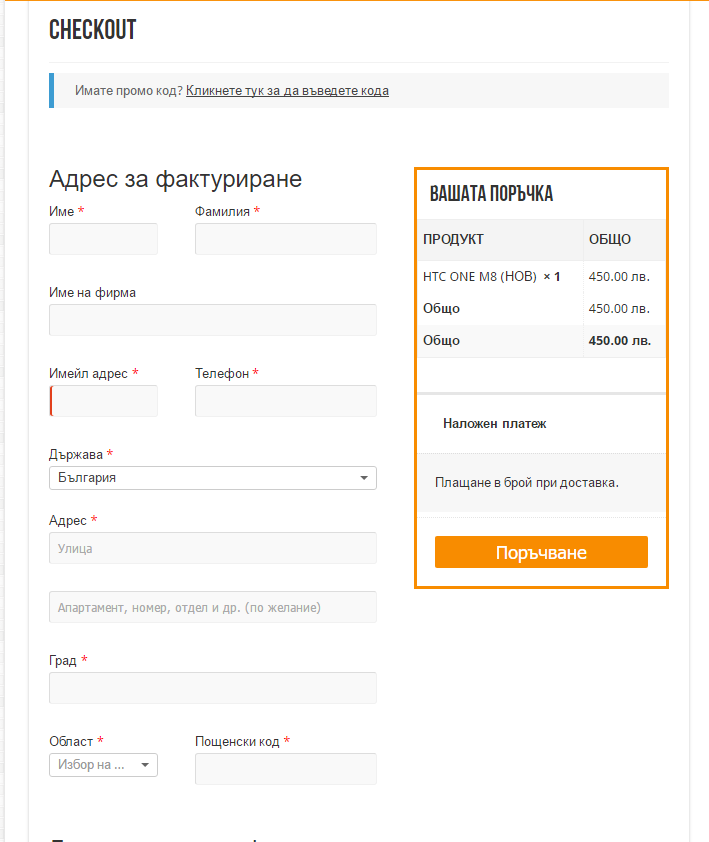Click the product 'HTC ONE M8 (НОВ)' row text
The height and width of the screenshot is (842, 709).
point(480,277)
